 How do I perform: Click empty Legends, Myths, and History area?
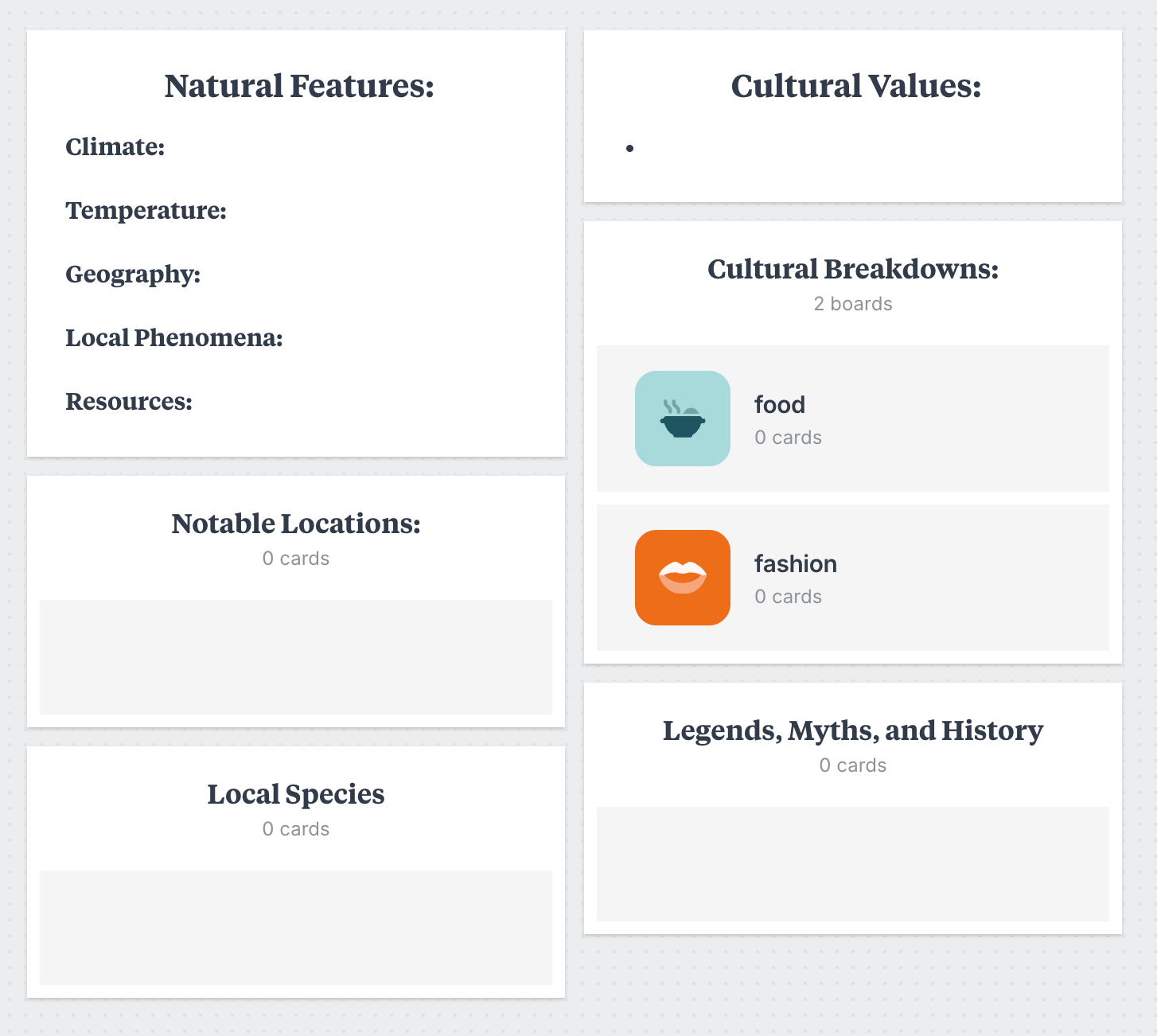(853, 864)
